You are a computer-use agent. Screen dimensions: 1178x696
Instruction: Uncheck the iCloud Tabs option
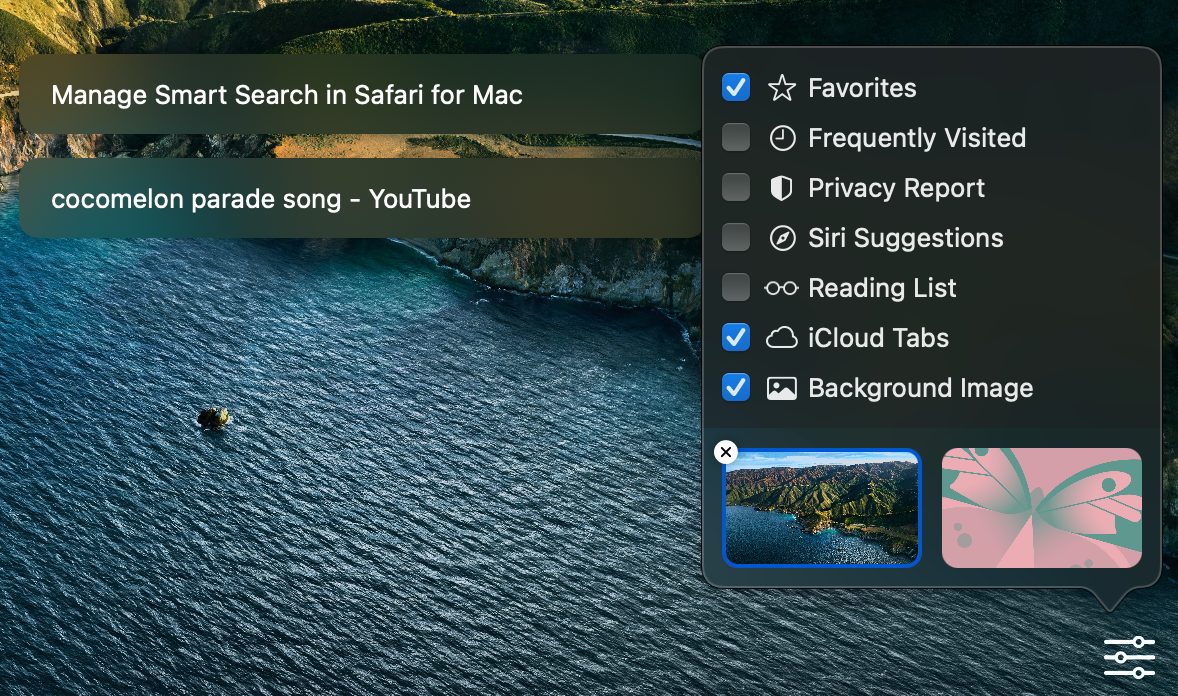[x=736, y=338]
